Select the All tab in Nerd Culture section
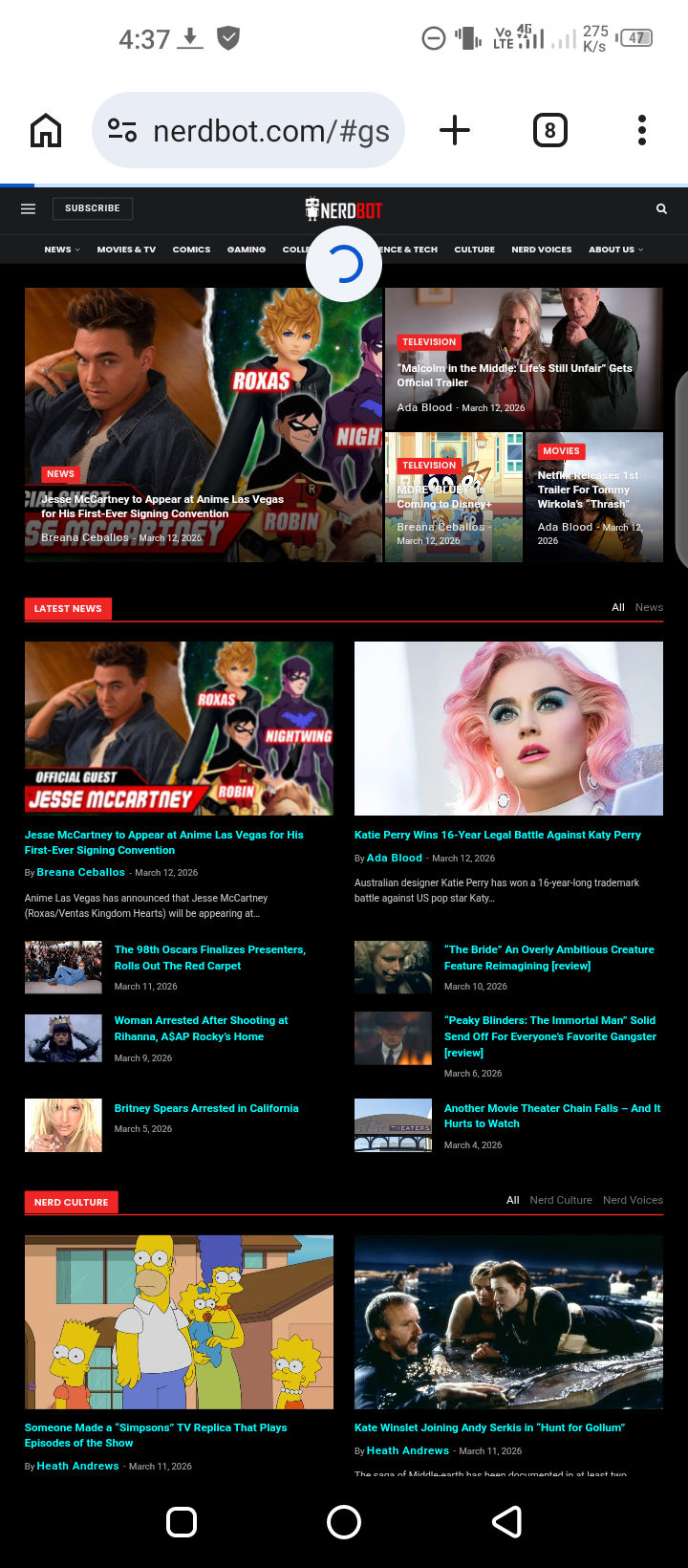 click(513, 1200)
